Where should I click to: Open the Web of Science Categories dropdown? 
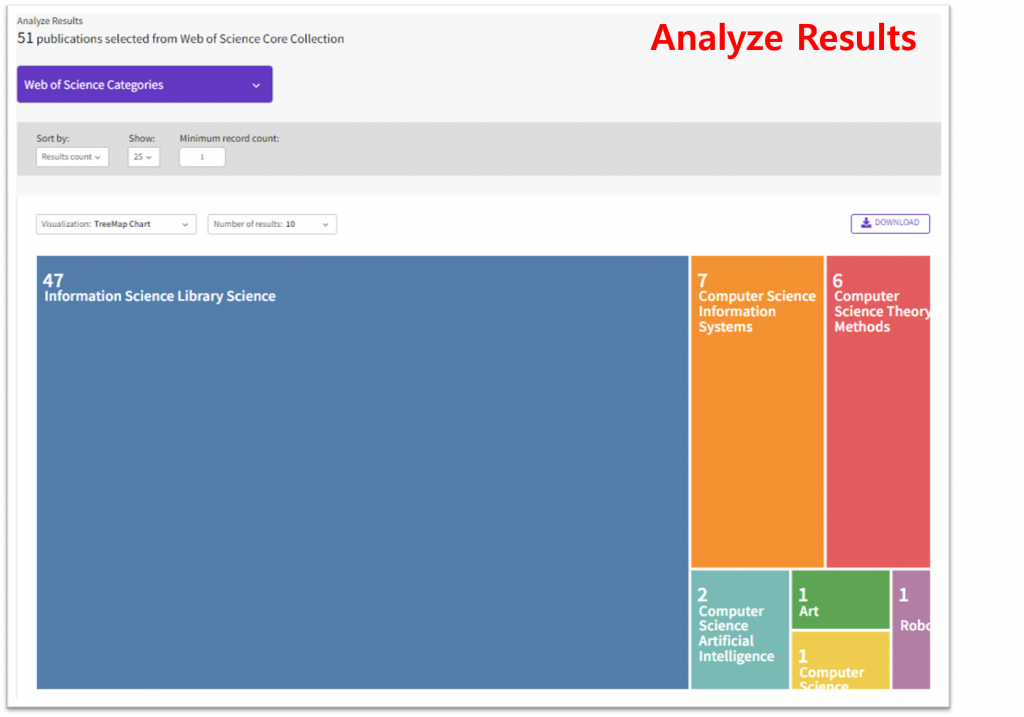coord(144,85)
